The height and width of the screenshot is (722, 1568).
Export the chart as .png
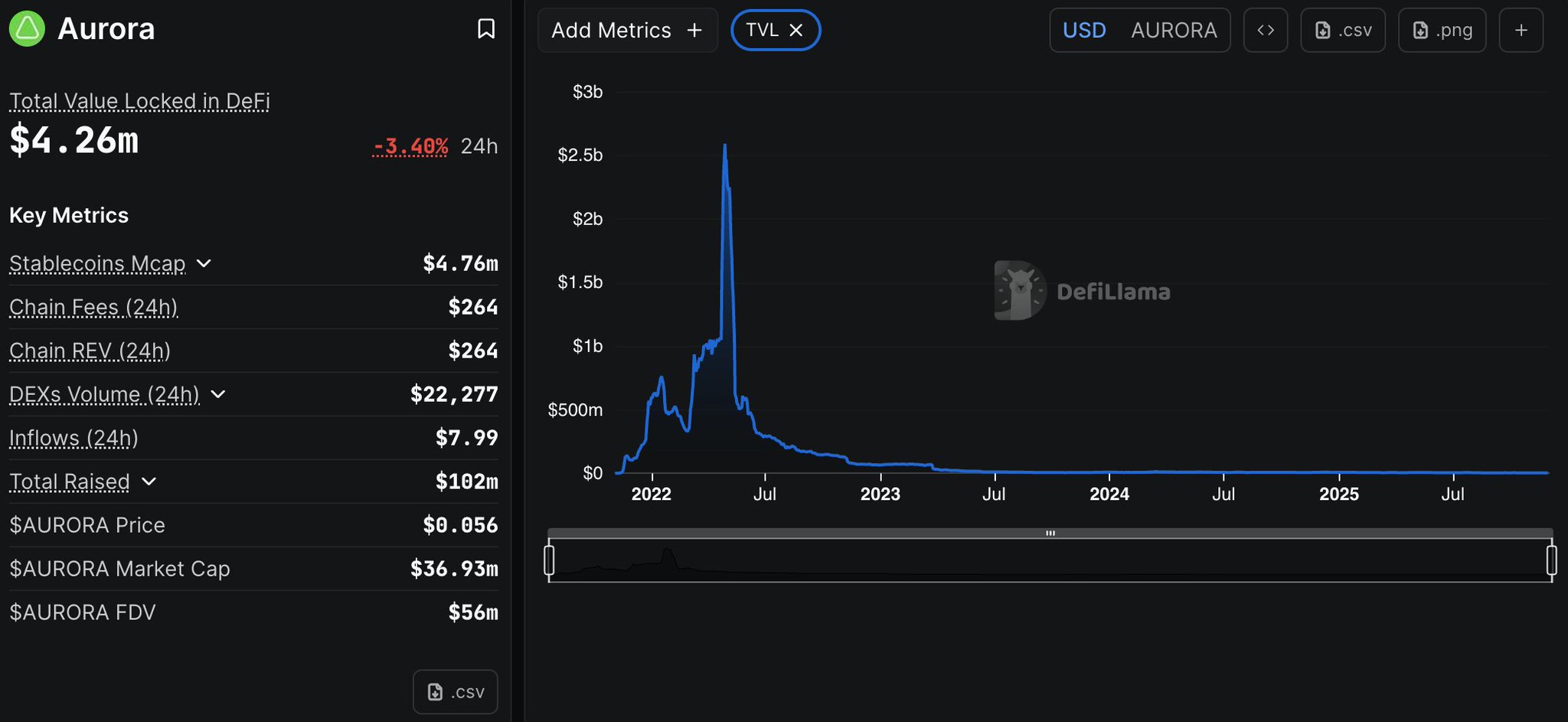pos(1442,31)
